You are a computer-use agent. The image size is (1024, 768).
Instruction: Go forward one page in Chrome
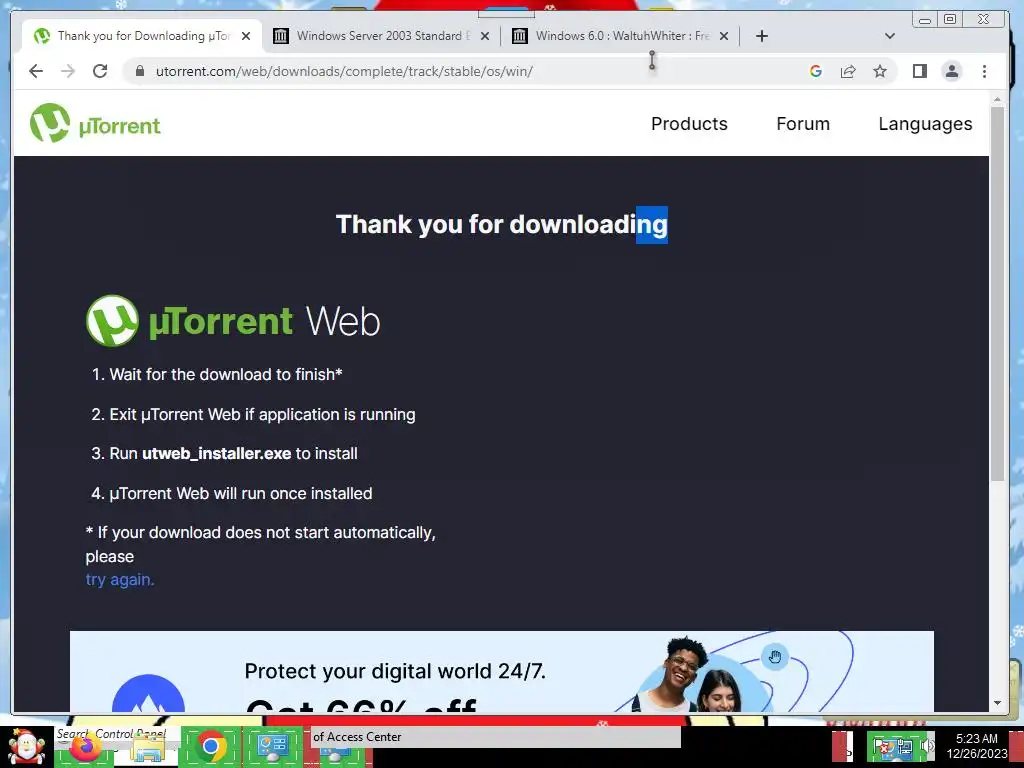point(68,71)
